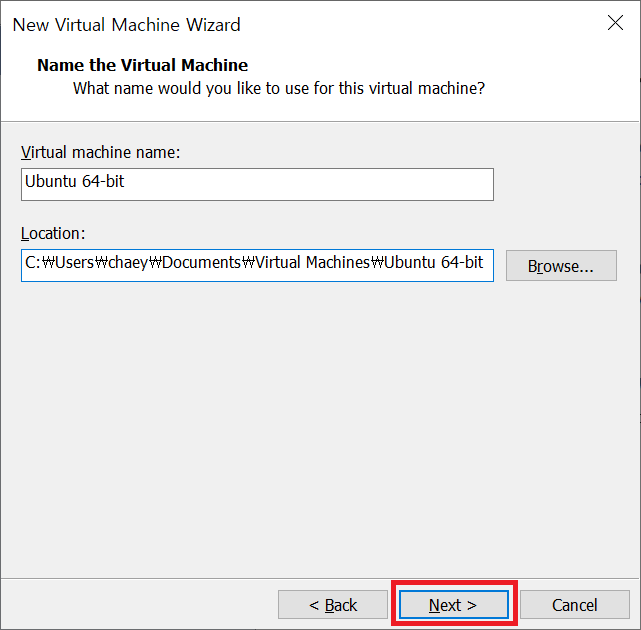The width and height of the screenshot is (641, 630).
Task: Go back with the Back button
Action: (333, 604)
